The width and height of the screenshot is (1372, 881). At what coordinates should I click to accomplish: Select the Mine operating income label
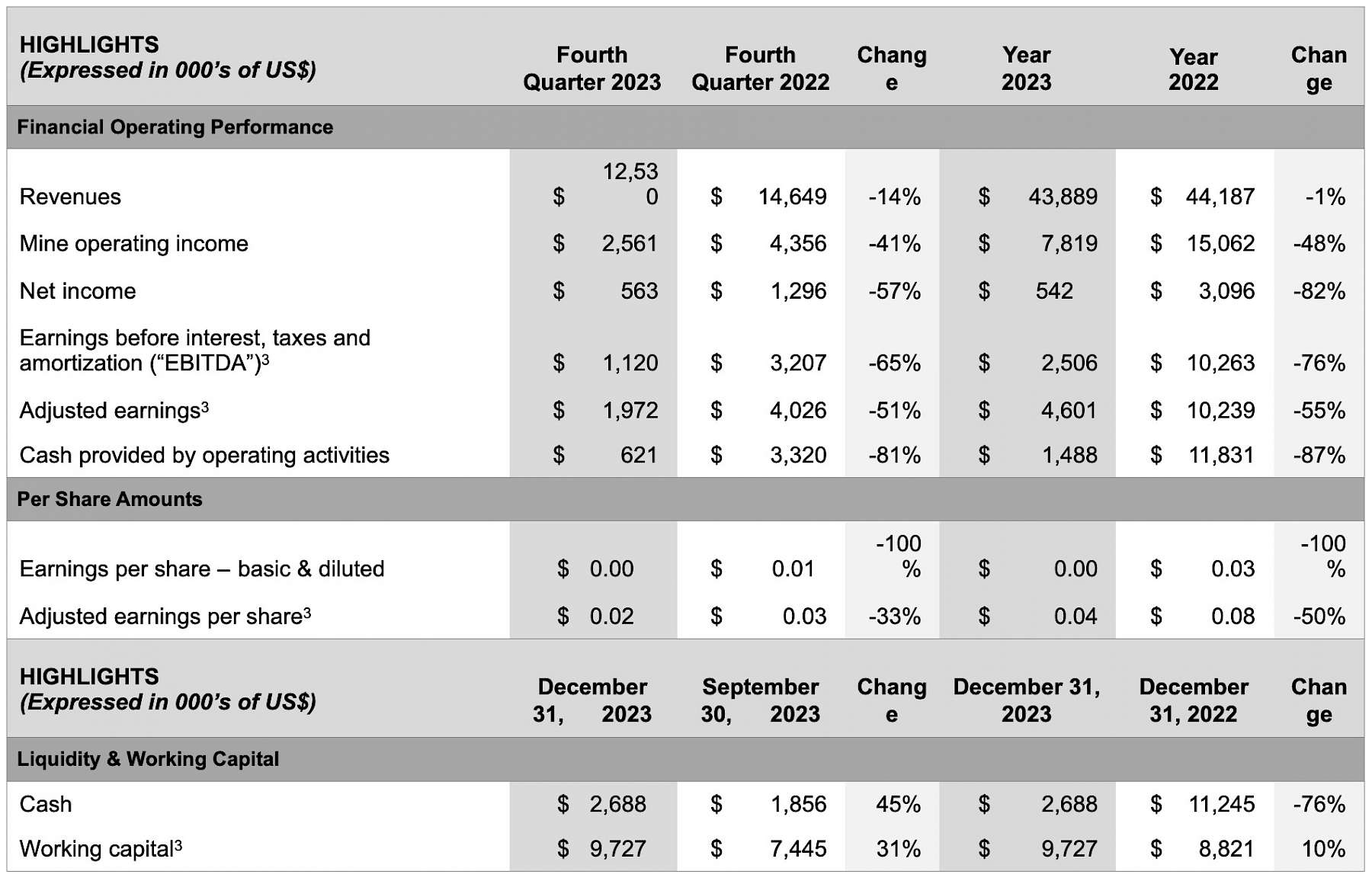133,243
